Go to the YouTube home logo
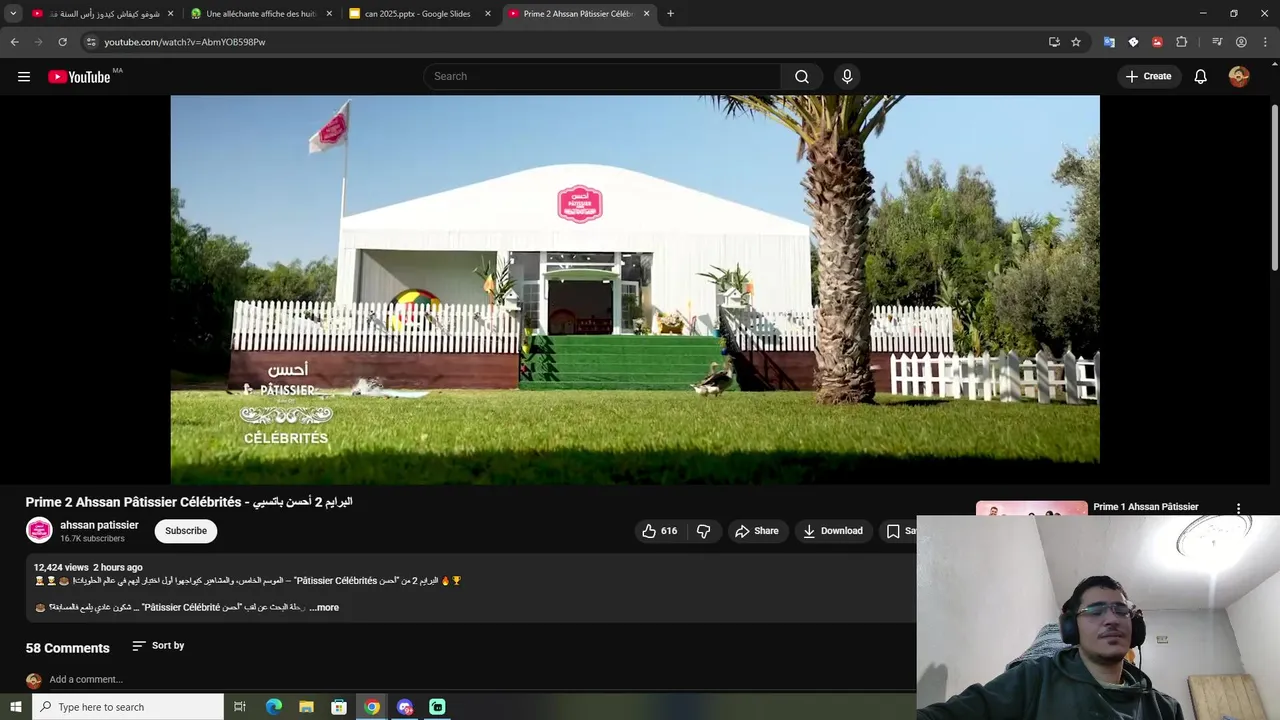This screenshot has width=1280, height=720. point(79,77)
